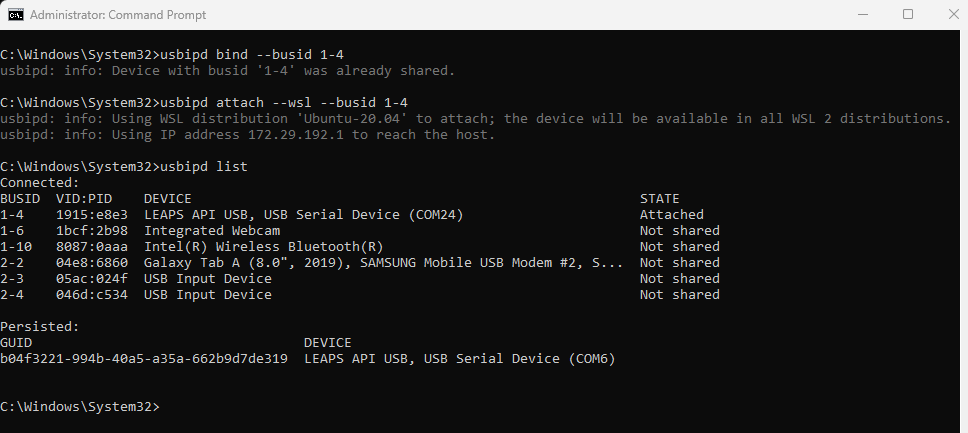
Task: Click the Command Prompt title bar icon
Action: pos(15,14)
